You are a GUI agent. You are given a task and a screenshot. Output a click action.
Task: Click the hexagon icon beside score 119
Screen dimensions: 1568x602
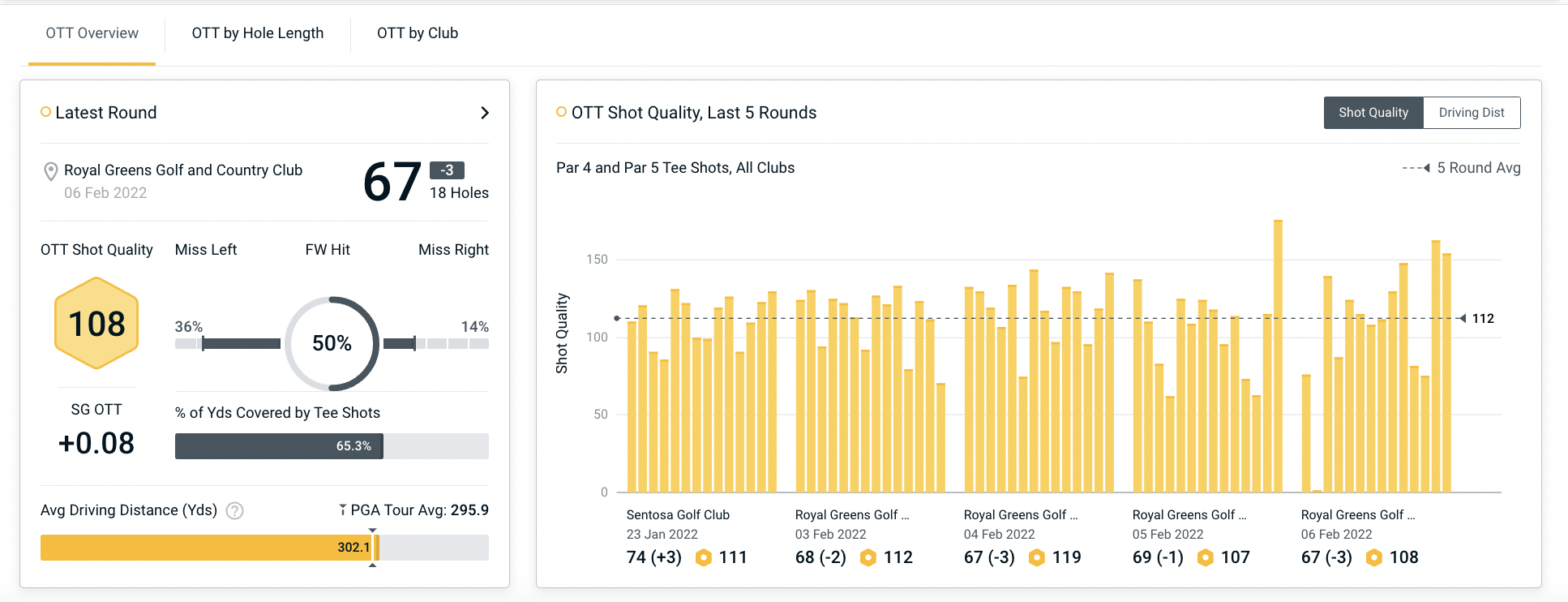pyautogui.click(x=1036, y=557)
